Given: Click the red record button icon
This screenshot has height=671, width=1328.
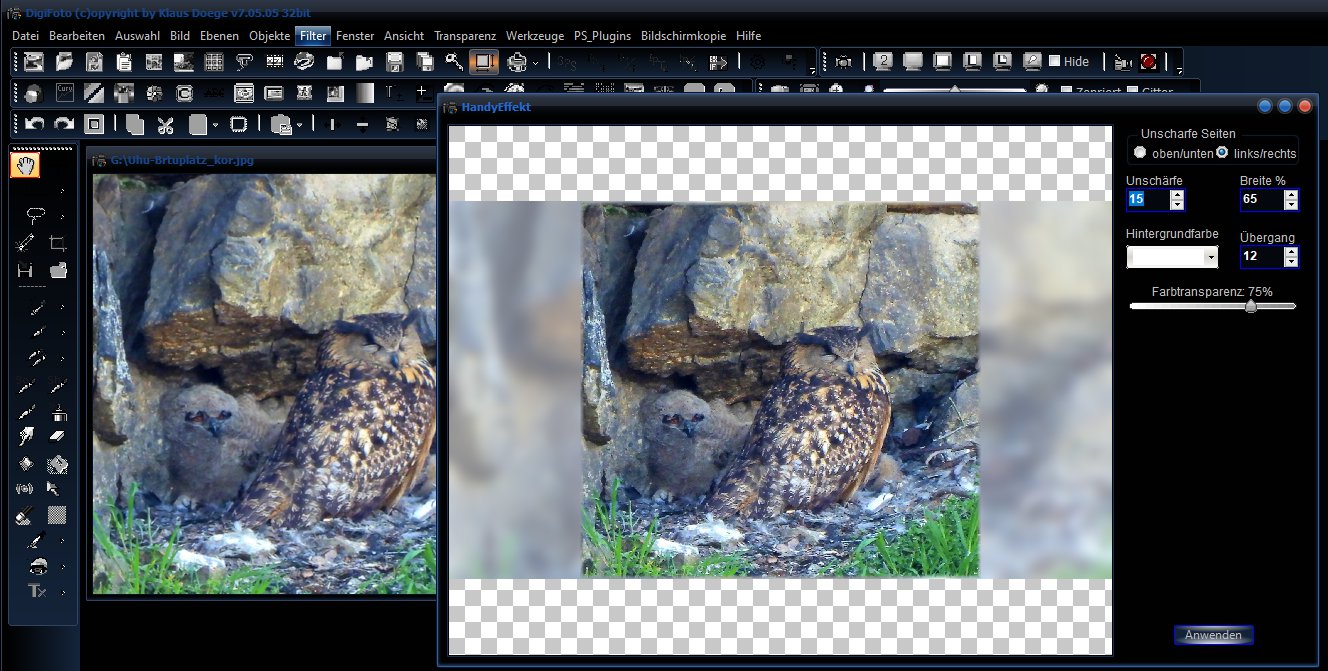Looking at the screenshot, I should [x=1148, y=62].
